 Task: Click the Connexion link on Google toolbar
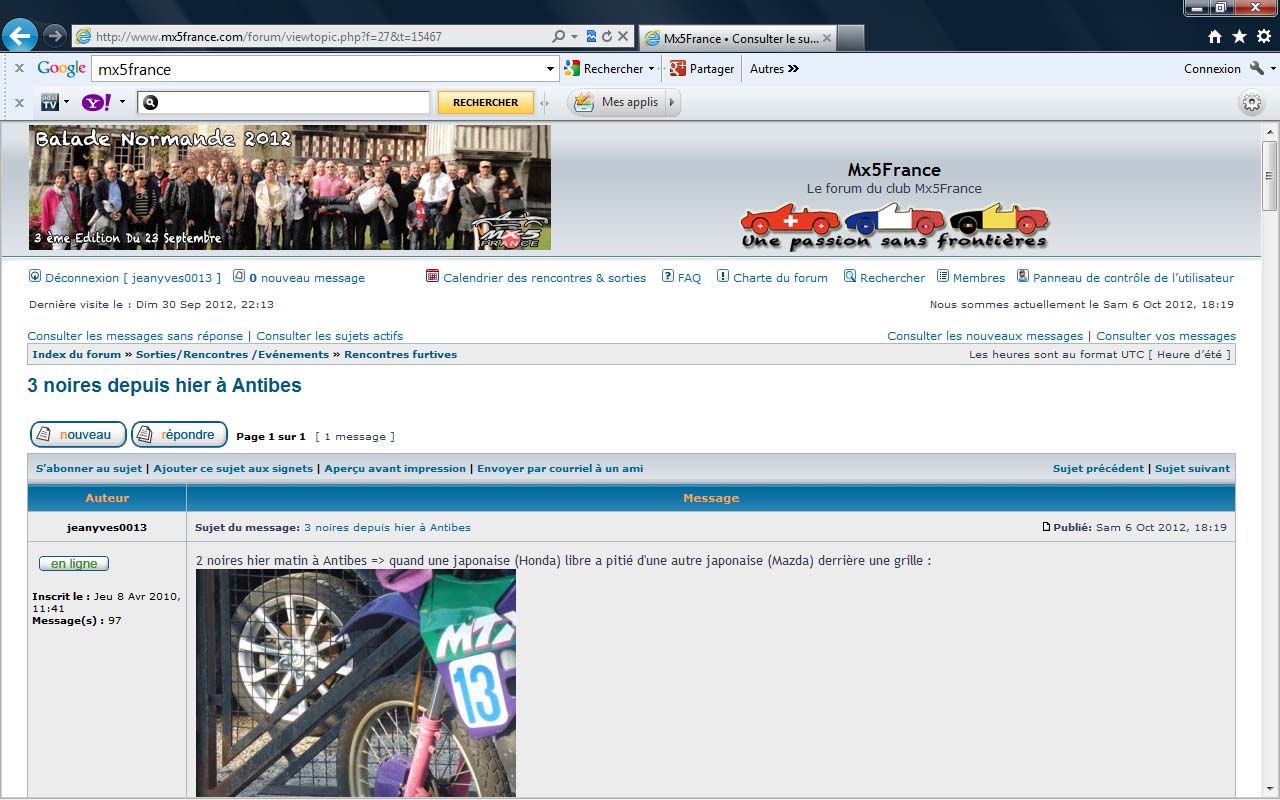point(1212,69)
